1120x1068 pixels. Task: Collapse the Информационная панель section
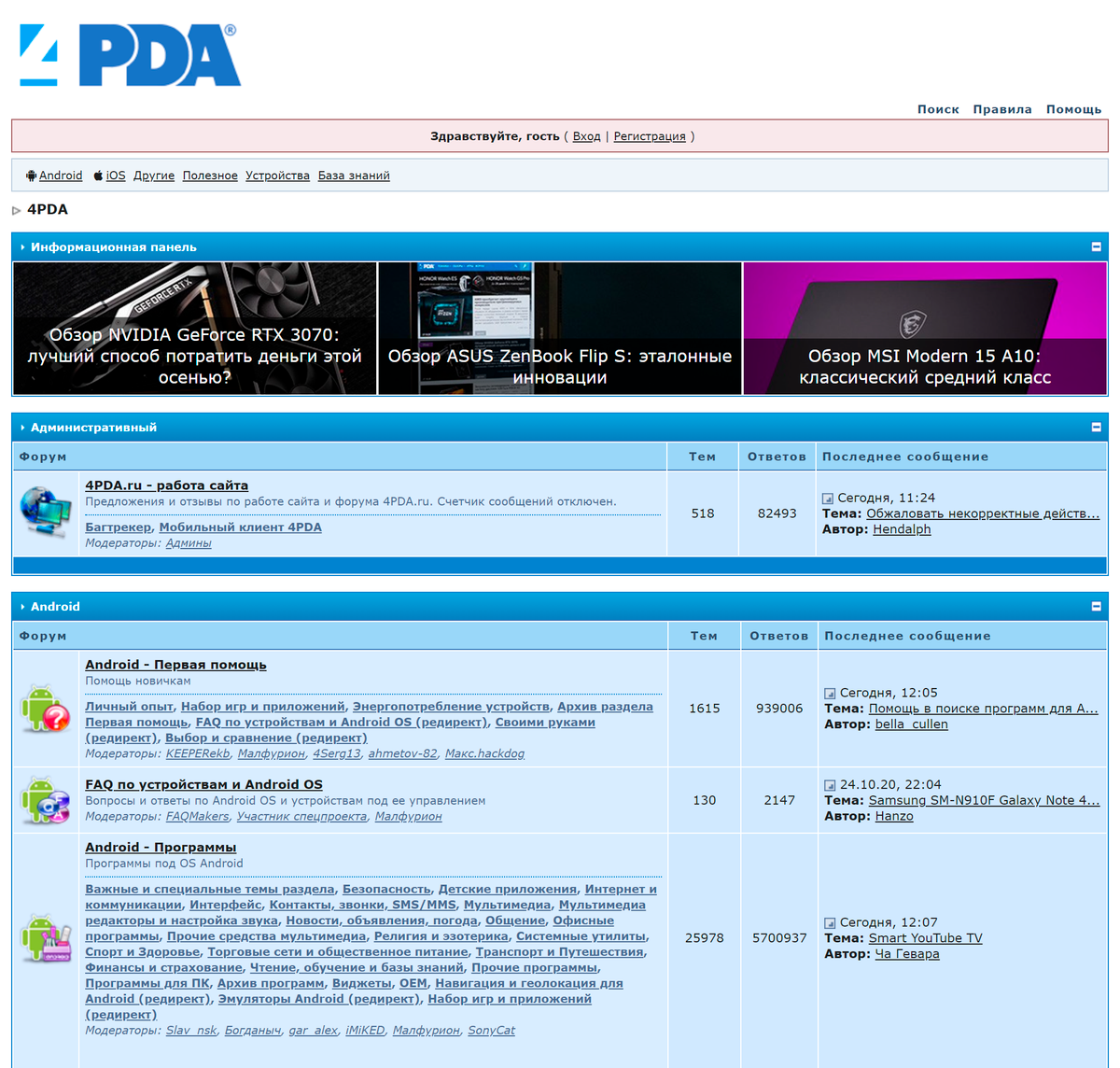coord(1096,247)
